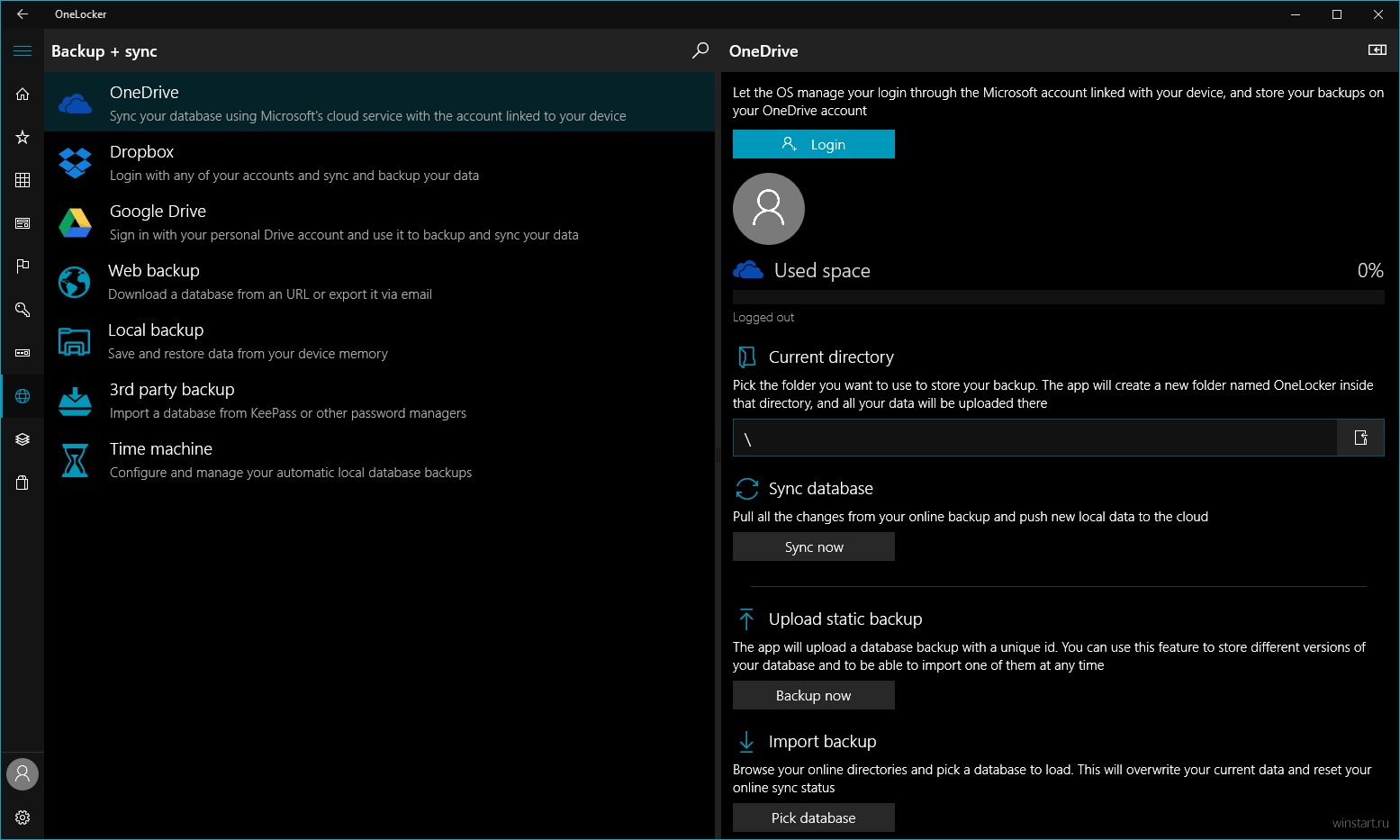This screenshot has height=840, width=1400.
Task: Go to Home in the sidebar
Action: [x=23, y=94]
